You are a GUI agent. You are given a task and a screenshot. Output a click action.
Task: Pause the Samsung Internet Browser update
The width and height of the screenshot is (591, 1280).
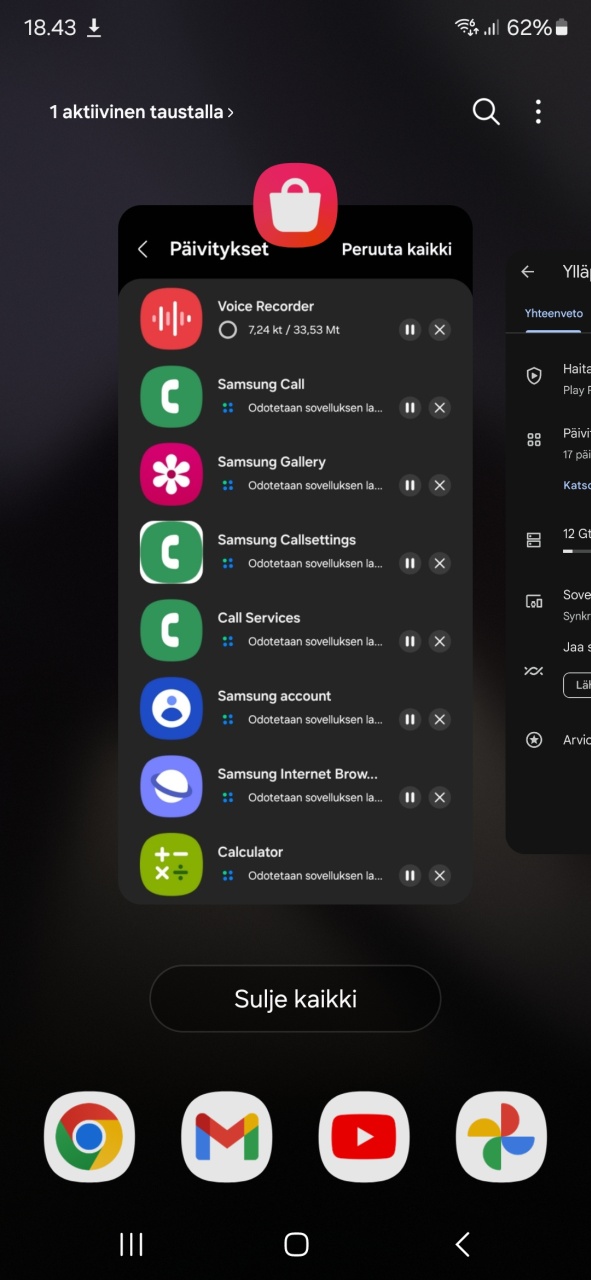[x=409, y=797]
